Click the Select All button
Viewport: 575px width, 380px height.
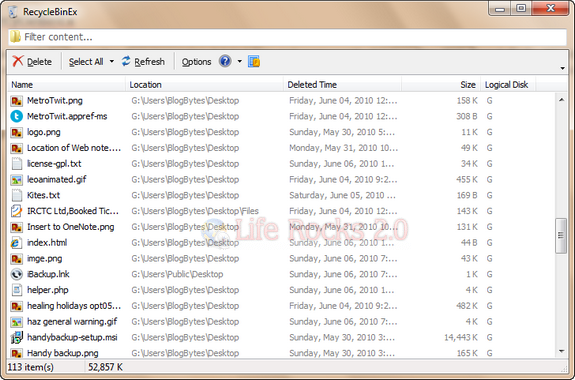86,62
